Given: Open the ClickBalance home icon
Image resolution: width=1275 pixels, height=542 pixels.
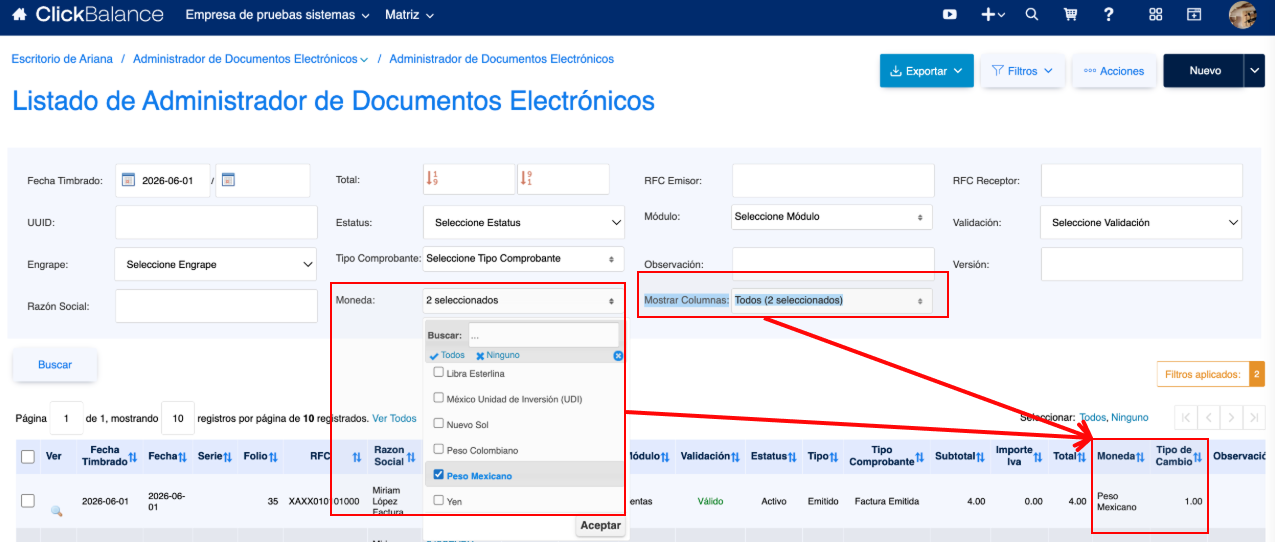Looking at the screenshot, I should coord(19,15).
